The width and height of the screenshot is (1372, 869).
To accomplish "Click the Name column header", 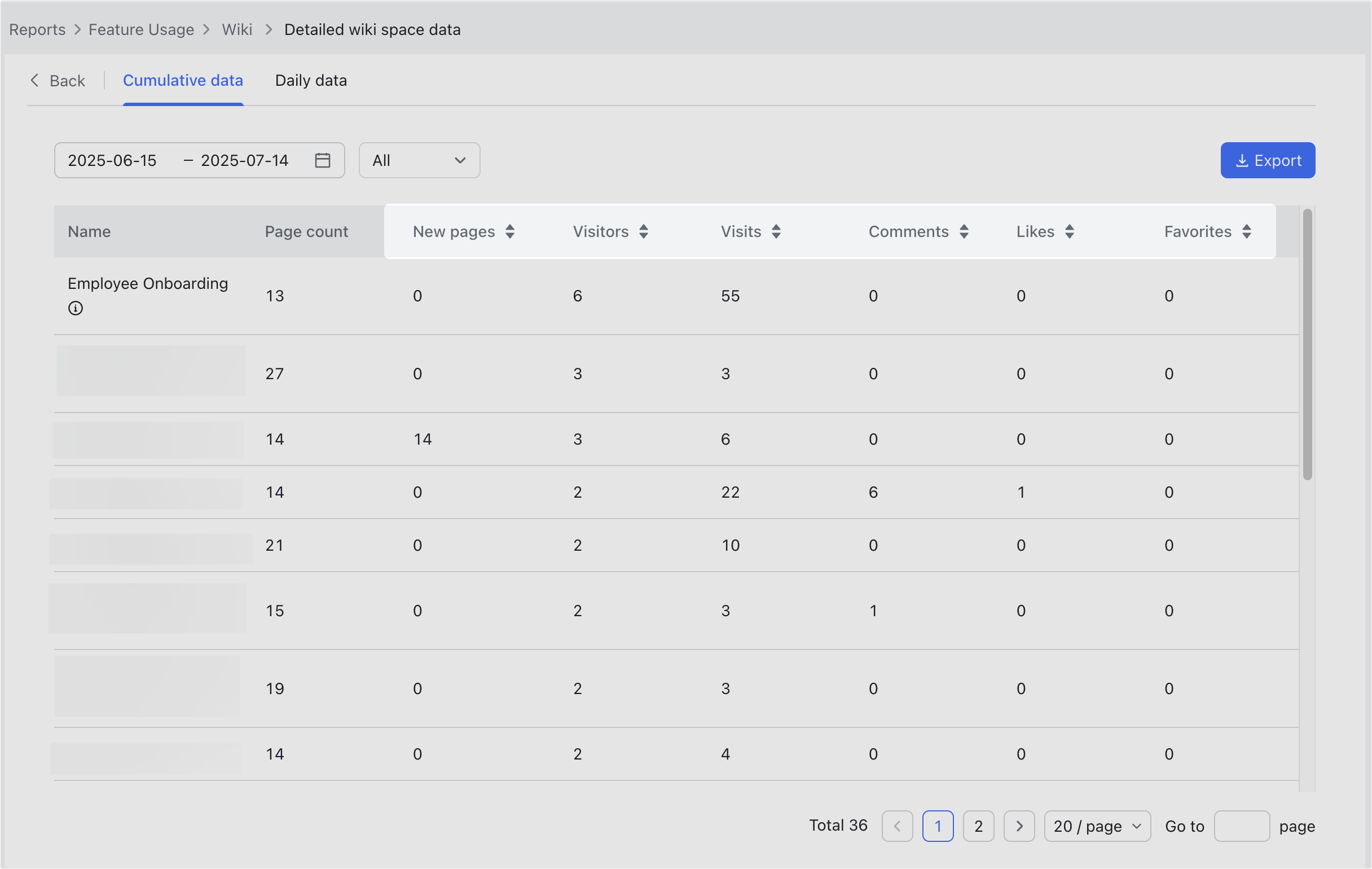I will click(90, 231).
